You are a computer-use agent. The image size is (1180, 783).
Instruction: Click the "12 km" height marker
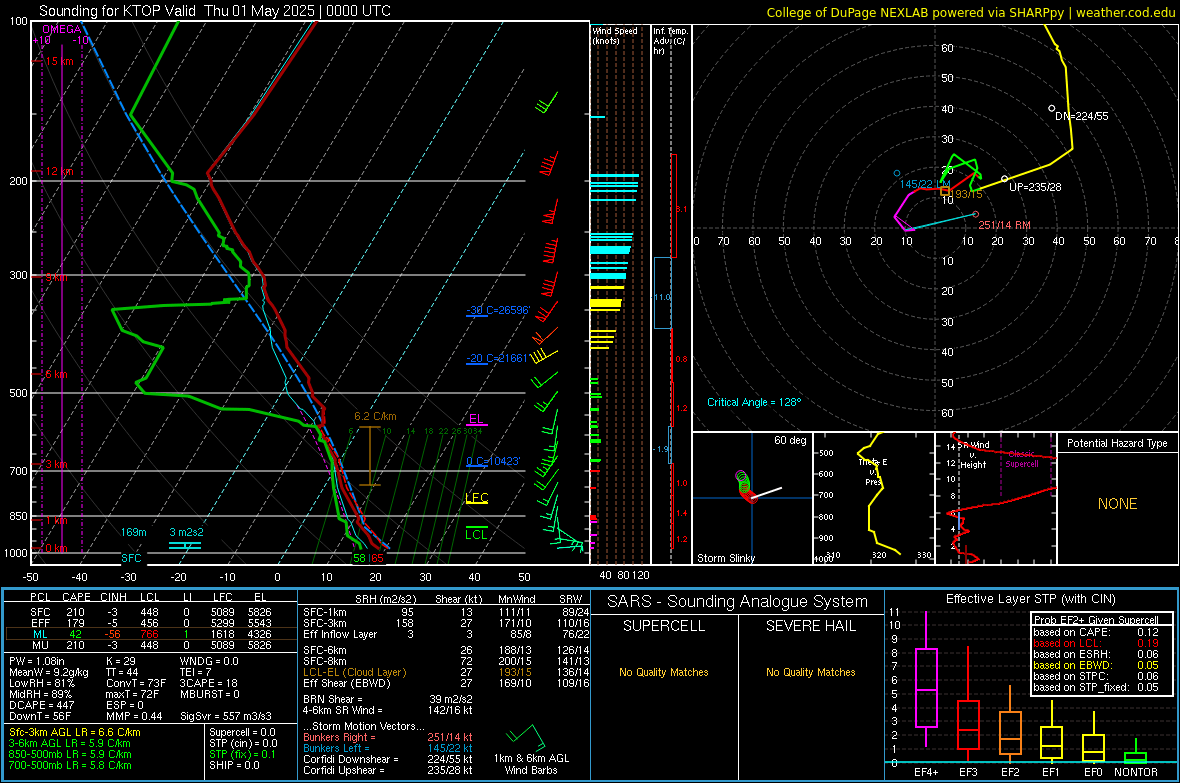(x=59, y=172)
